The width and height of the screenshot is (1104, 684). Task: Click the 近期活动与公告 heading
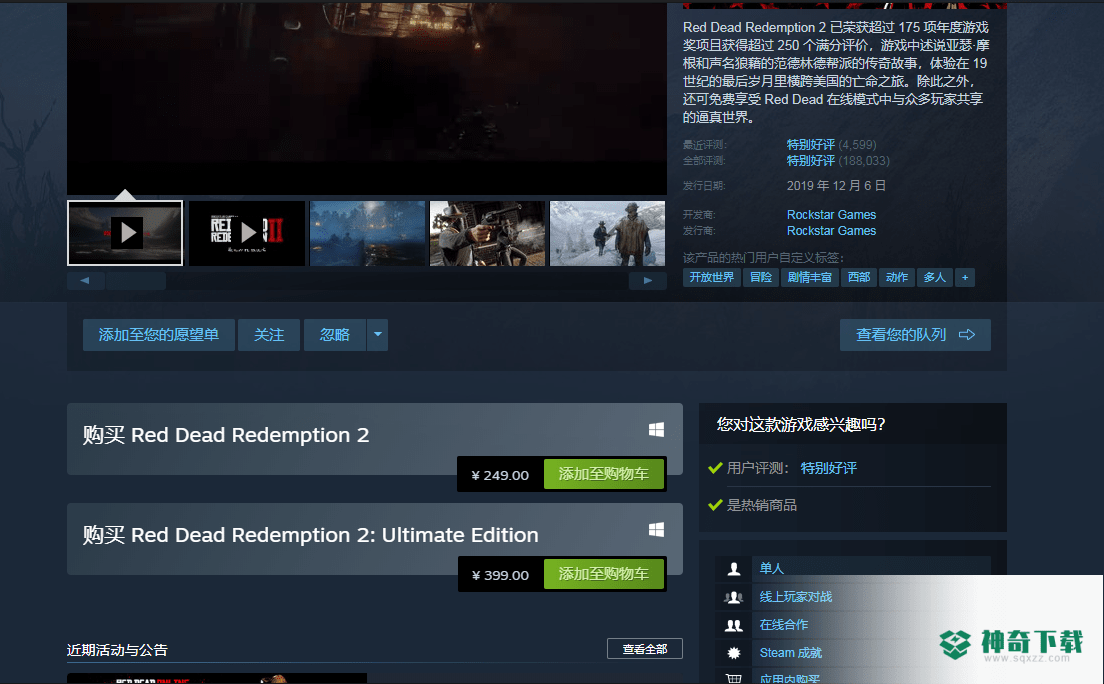coord(118,650)
